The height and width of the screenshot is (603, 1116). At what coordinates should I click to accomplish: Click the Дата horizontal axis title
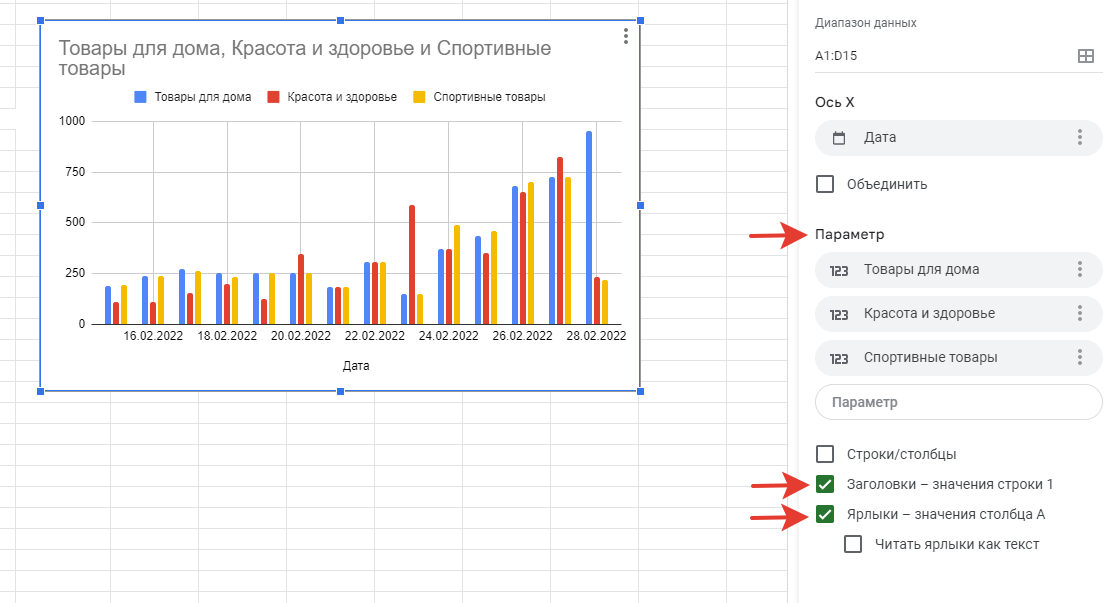(356, 366)
